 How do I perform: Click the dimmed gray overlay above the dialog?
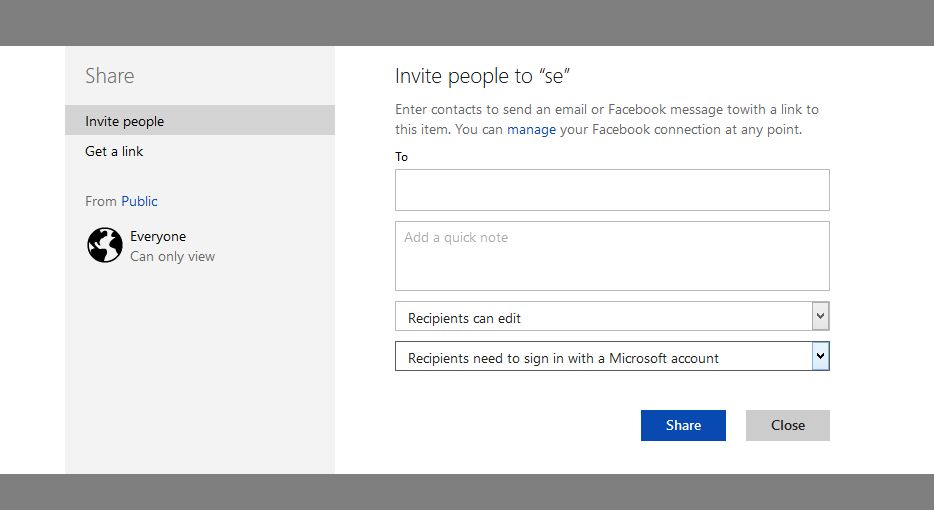(x=467, y=22)
